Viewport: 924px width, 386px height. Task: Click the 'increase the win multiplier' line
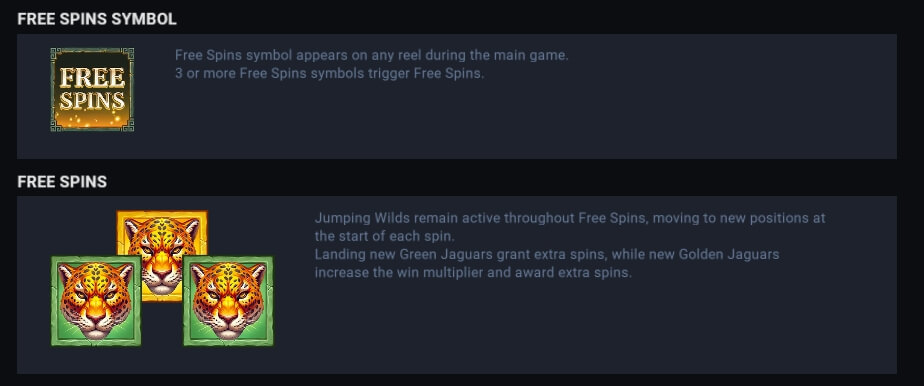pyautogui.click(x=473, y=273)
